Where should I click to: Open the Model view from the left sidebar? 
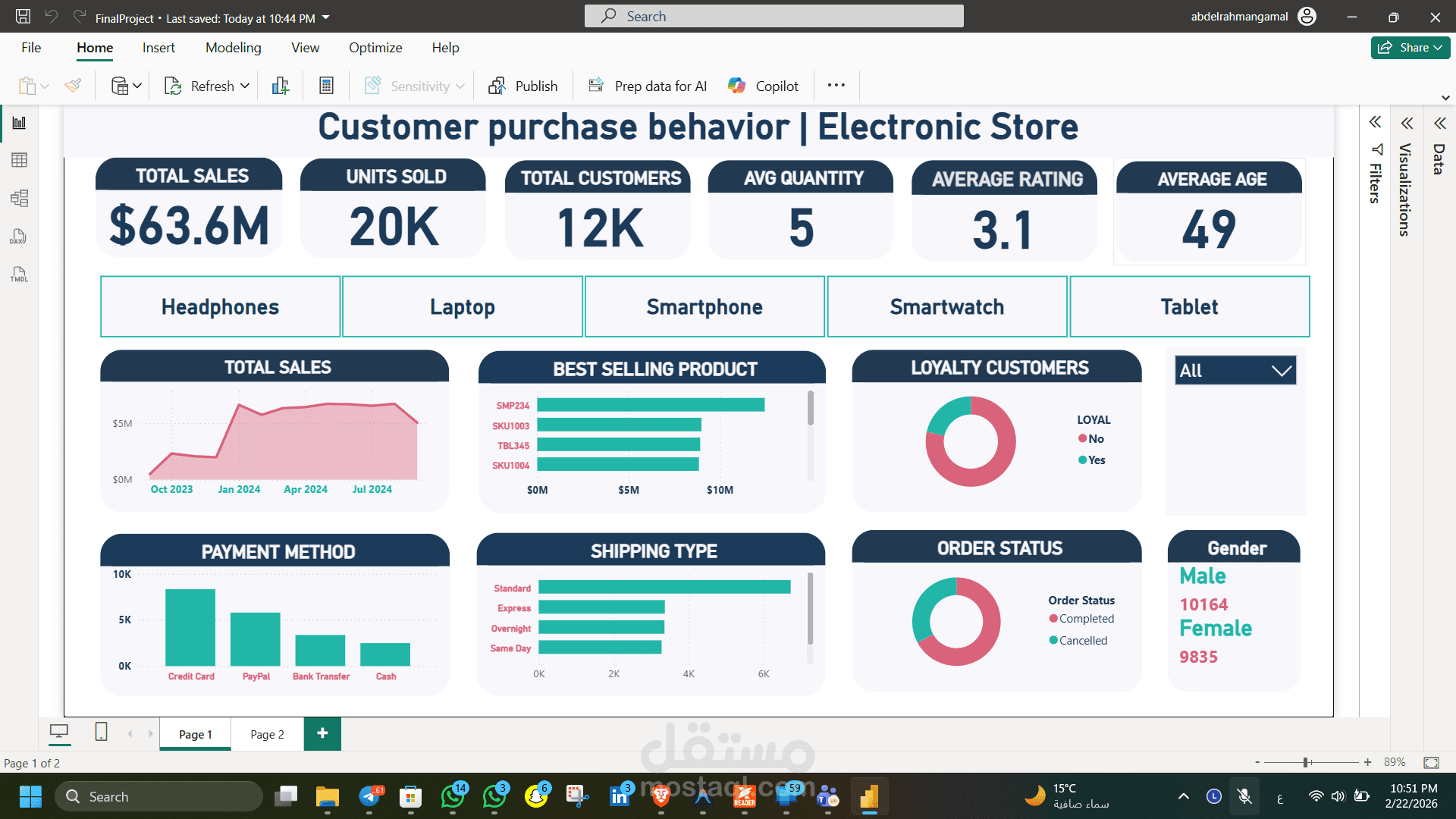(19, 198)
